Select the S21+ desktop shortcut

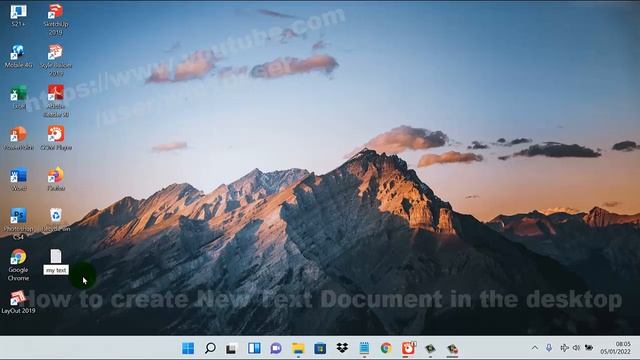pos(18,16)
